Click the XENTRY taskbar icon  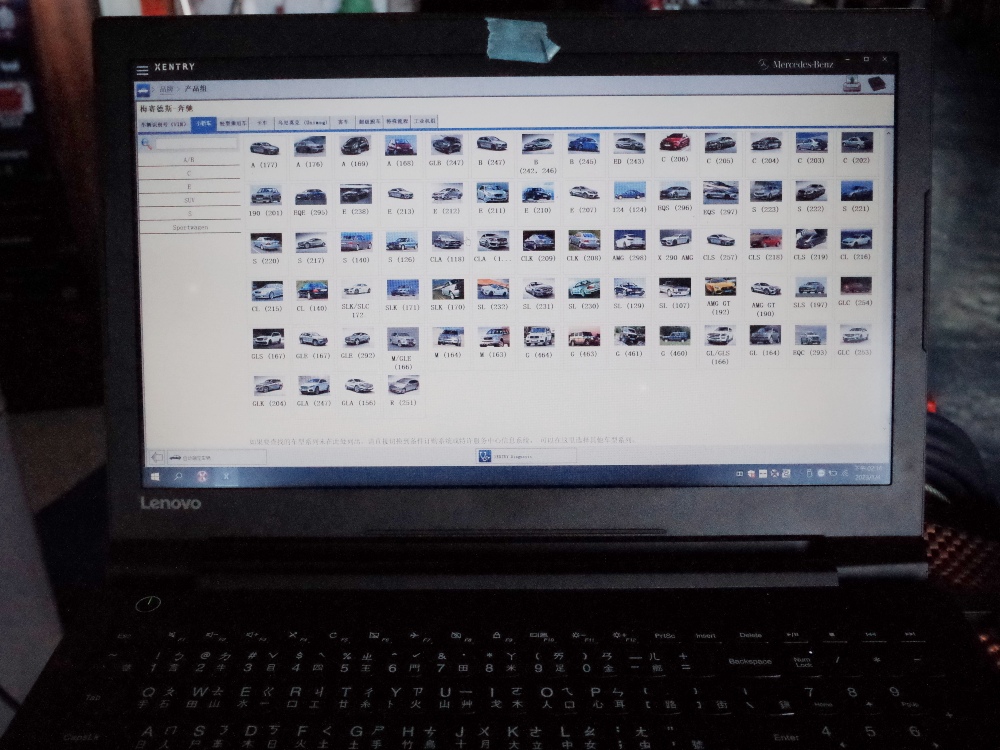click(226, 476)
